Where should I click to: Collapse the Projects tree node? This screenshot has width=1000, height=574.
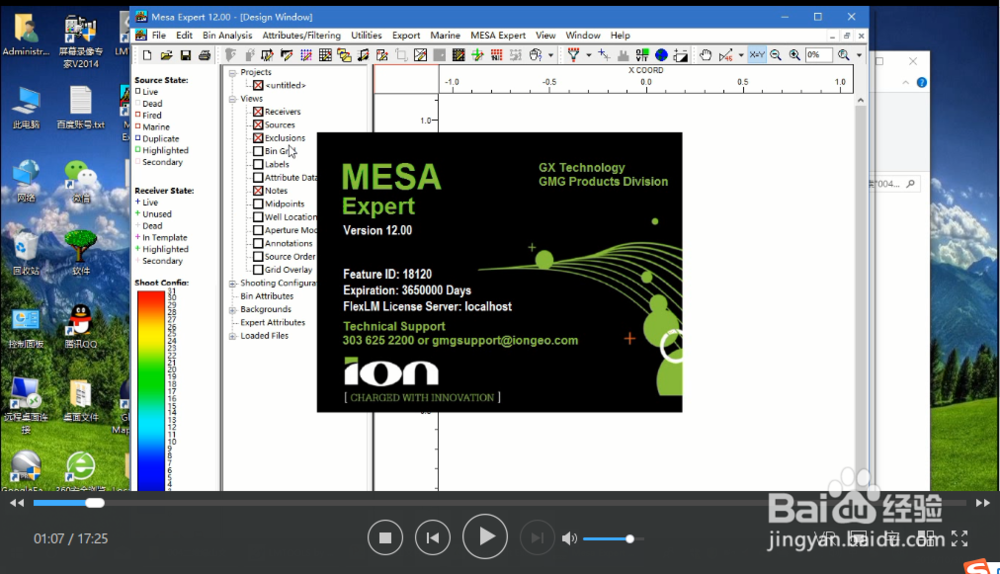(x=233, y=73)
